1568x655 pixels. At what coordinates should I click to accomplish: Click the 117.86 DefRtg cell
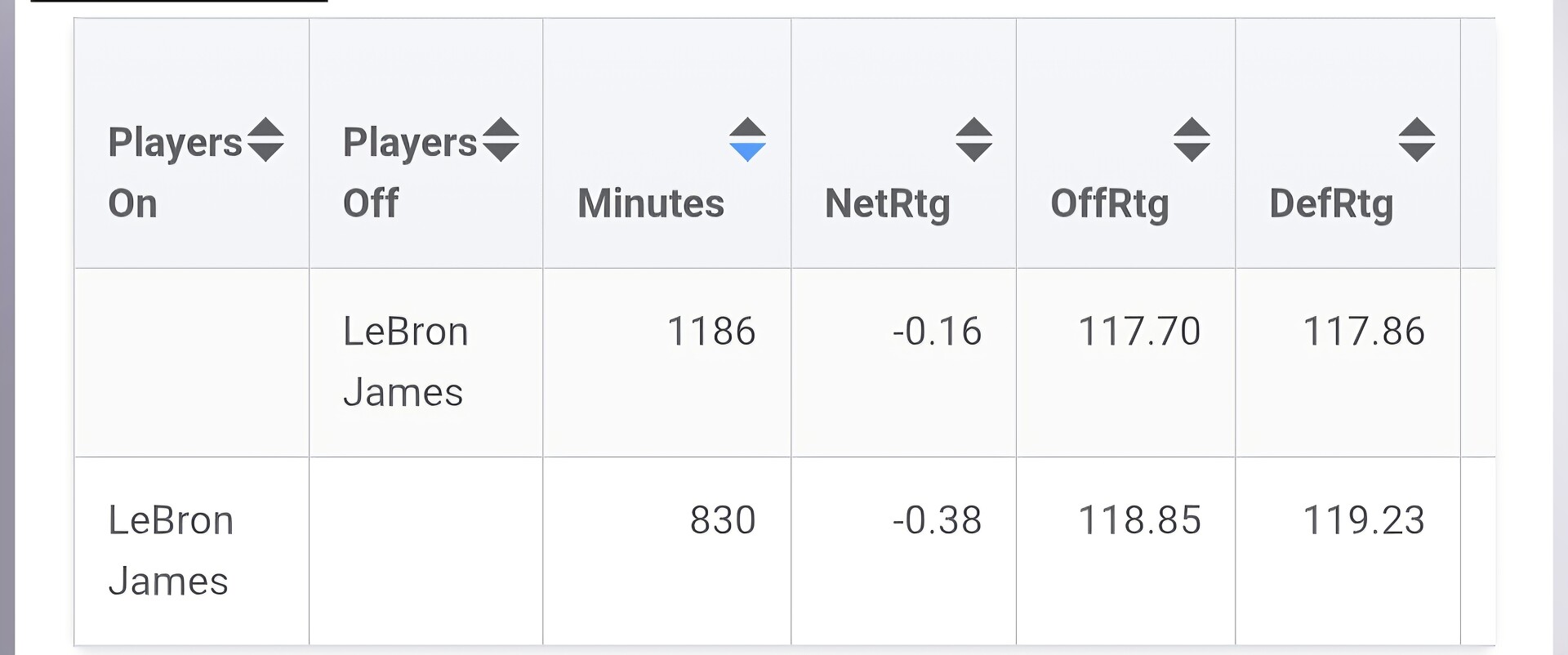[1363, 332]
